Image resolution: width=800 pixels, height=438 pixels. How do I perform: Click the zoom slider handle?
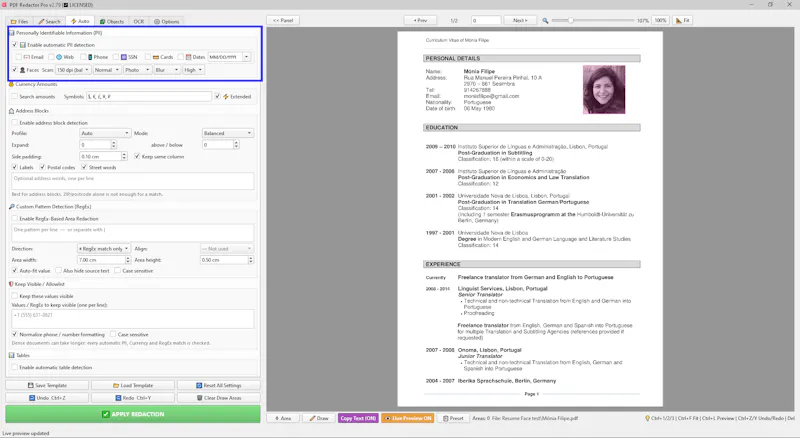(x=570, y=20)
